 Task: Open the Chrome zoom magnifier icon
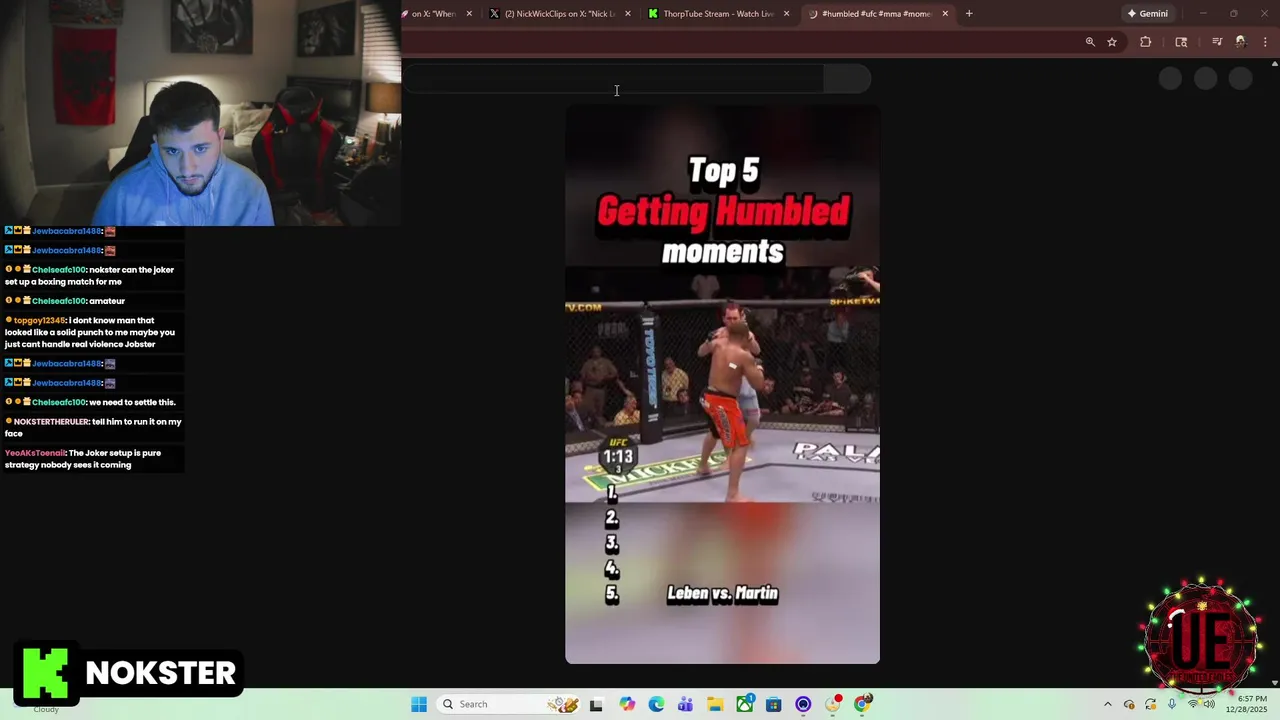point(1090,42)
